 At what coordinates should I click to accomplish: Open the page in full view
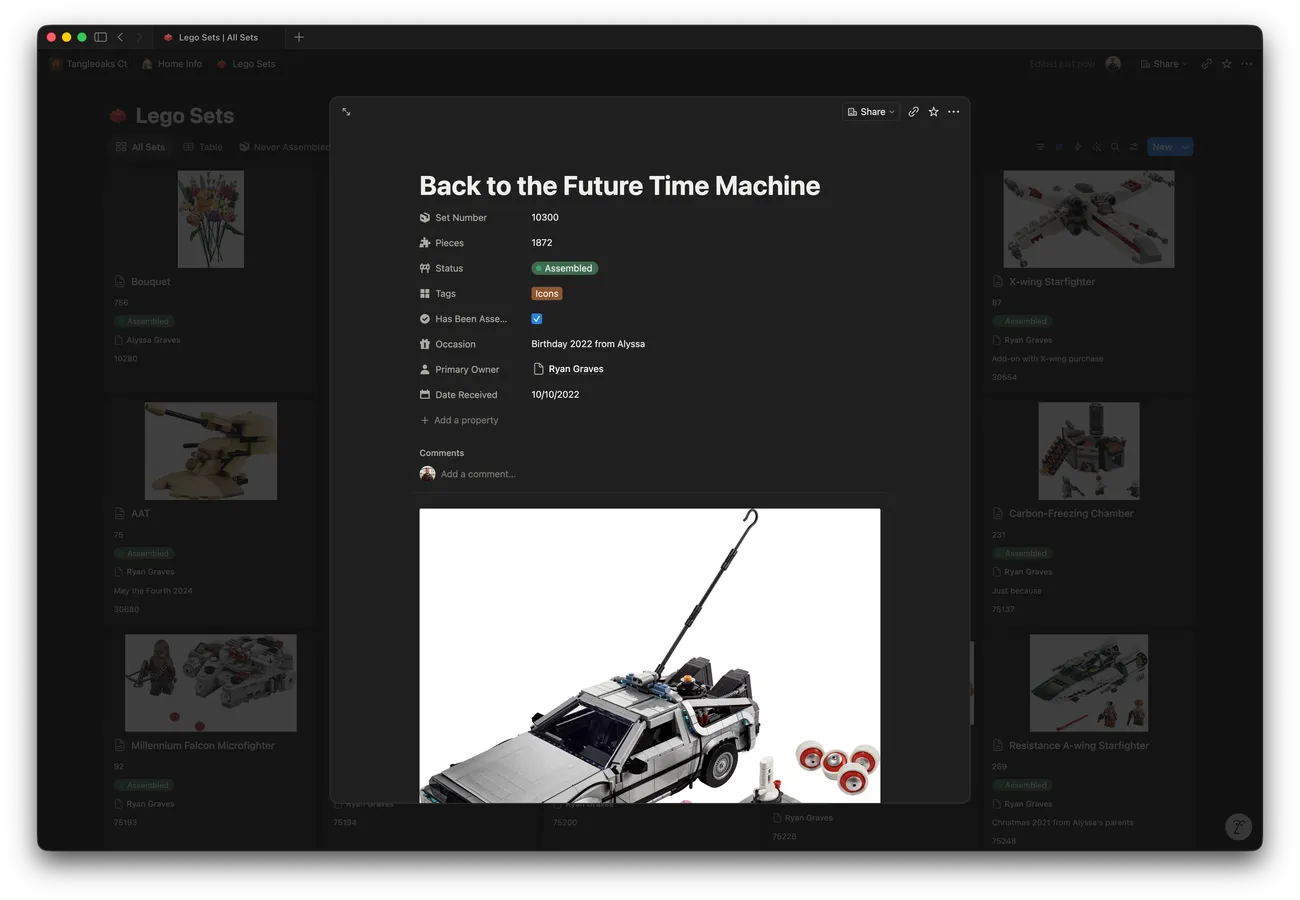point(346,112)
